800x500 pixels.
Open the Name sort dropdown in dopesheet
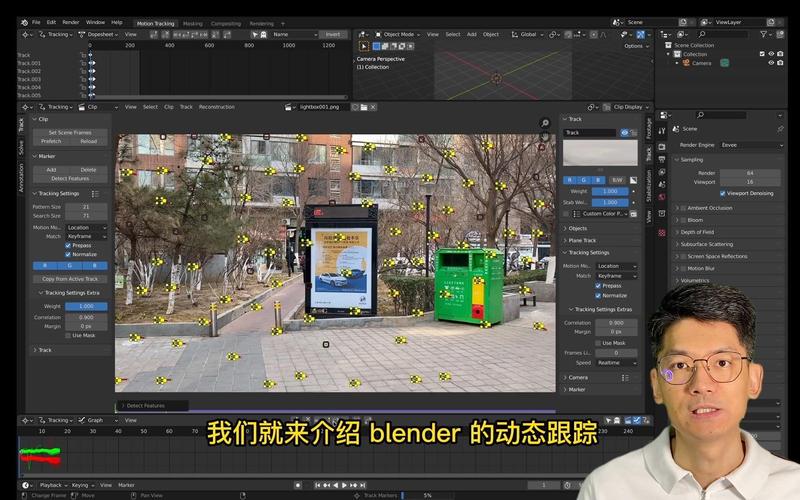coord(294,34)
